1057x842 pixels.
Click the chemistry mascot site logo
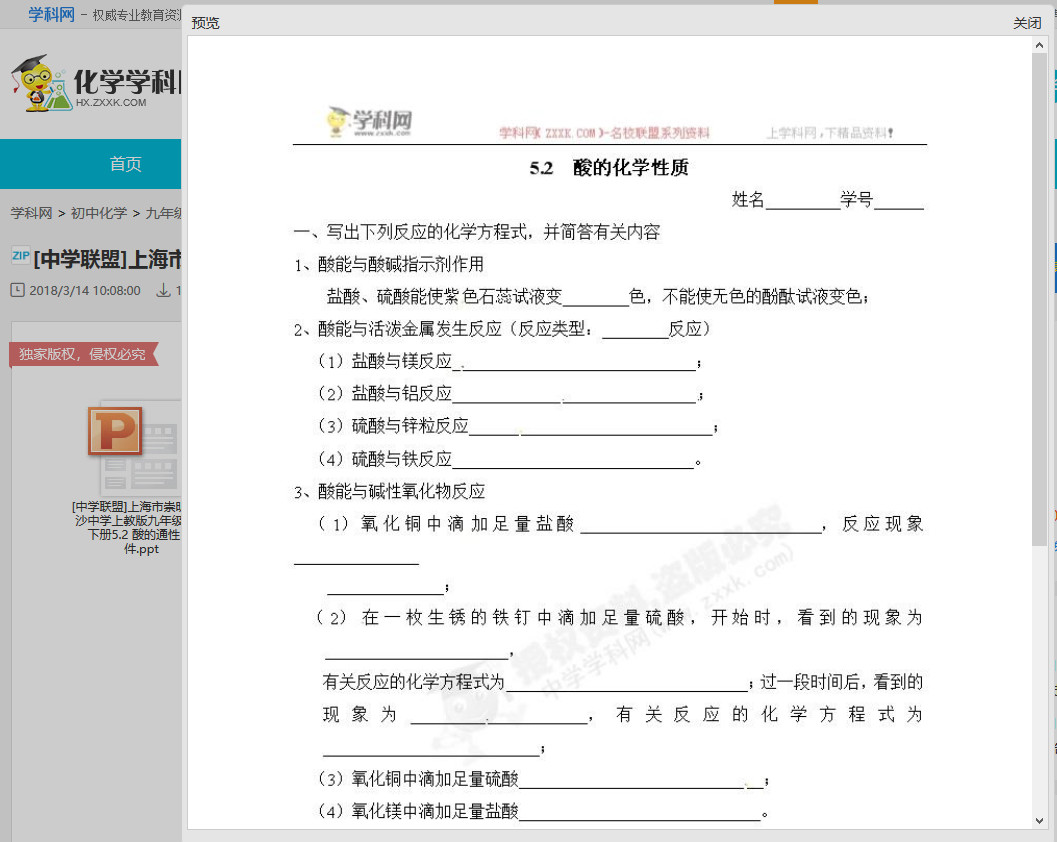tap(35, 85)
